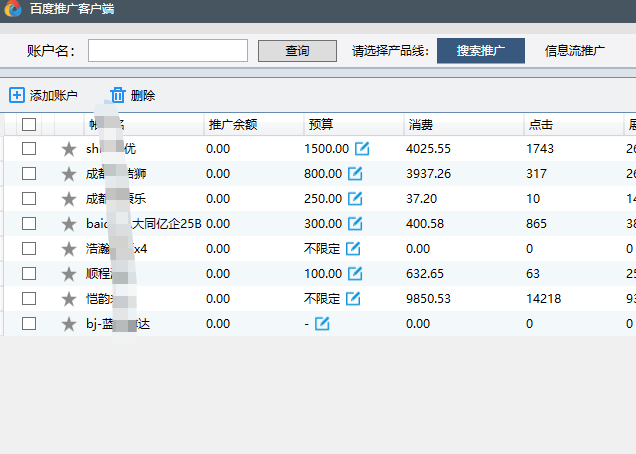Screen dimensions: 636x454
Task: Edit the 800.00 budget with pencil icon
Action: 355,174
